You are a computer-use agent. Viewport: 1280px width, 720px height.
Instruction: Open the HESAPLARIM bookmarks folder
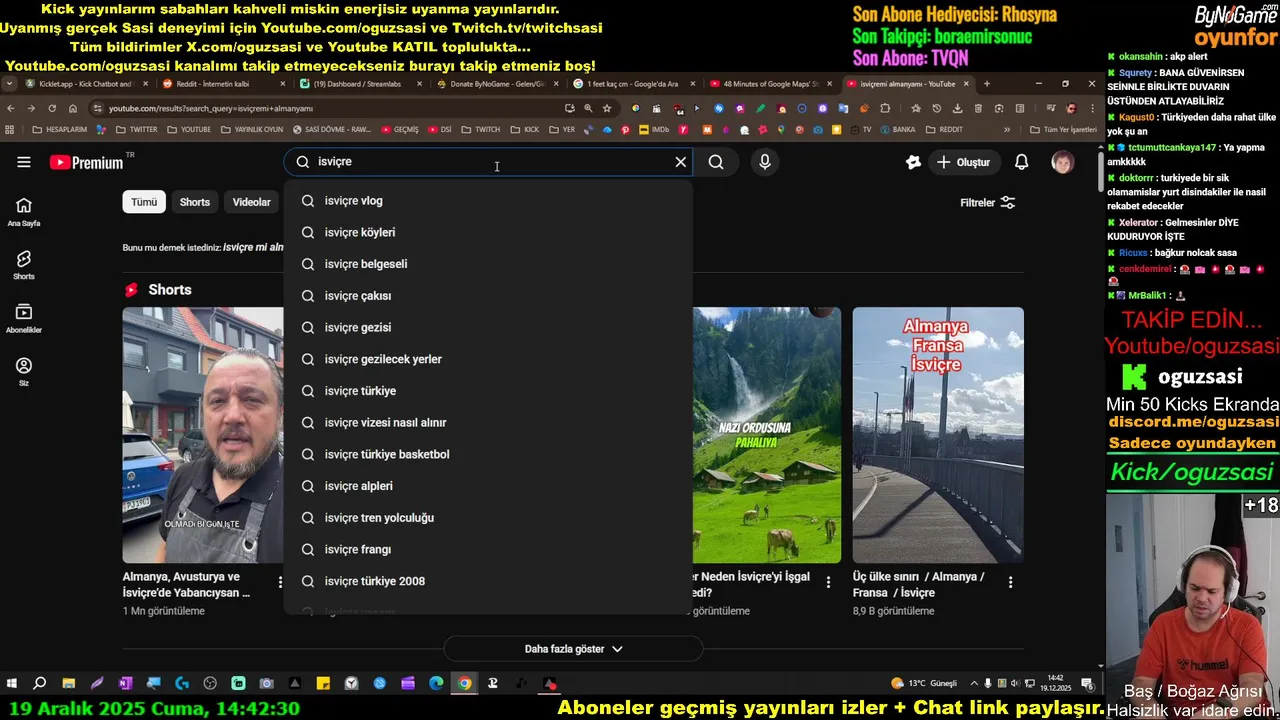tap(59, 129)
